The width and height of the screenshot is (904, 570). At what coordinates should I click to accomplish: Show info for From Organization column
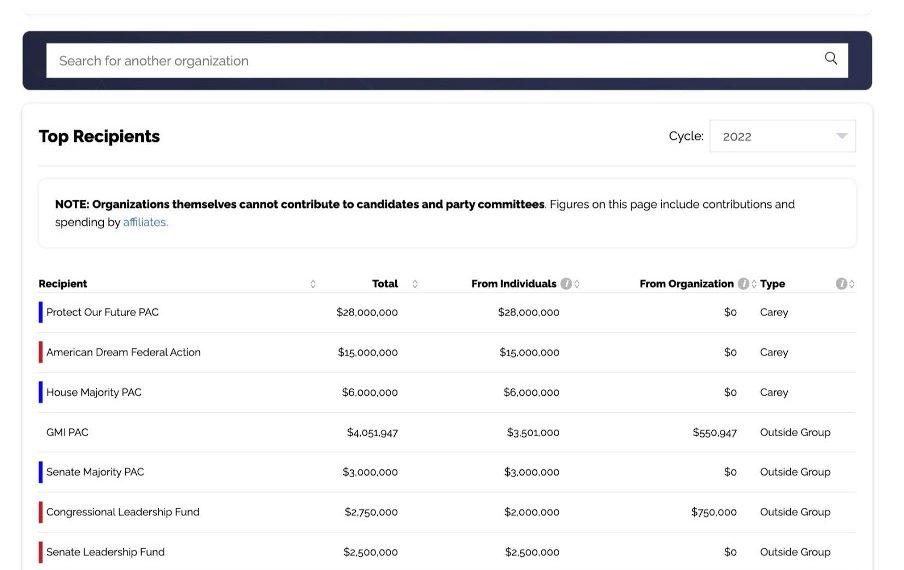pos(743,284)
